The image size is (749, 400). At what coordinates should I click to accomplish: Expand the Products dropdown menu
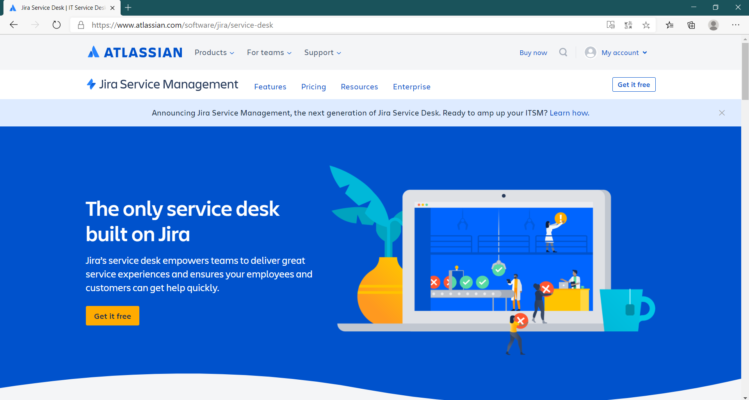click(x=214, y=53)
